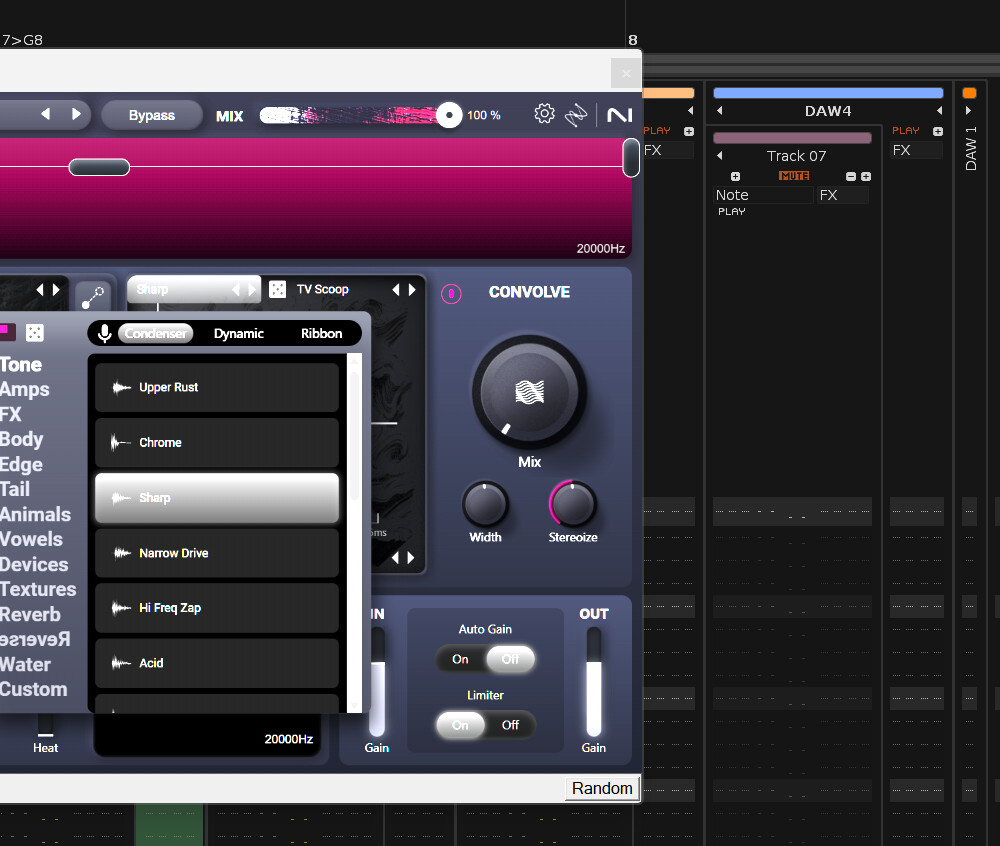Image resolution: width=1000 pixels, height=846 pixels.
Task: Click the dice icon in preset browser header
Action: [x=34, y=333]
